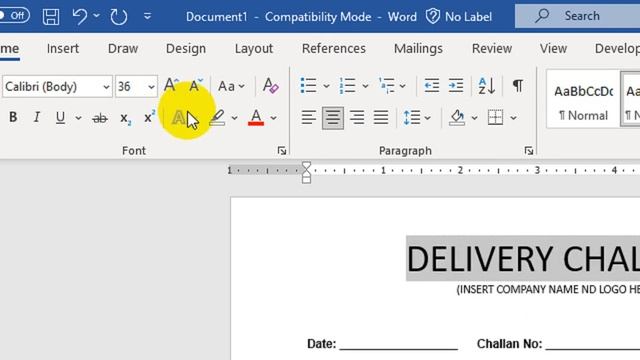Screen dimensions: 640x360
Task: Click the Increase Font Size icon
Action: tap(171, 85)
